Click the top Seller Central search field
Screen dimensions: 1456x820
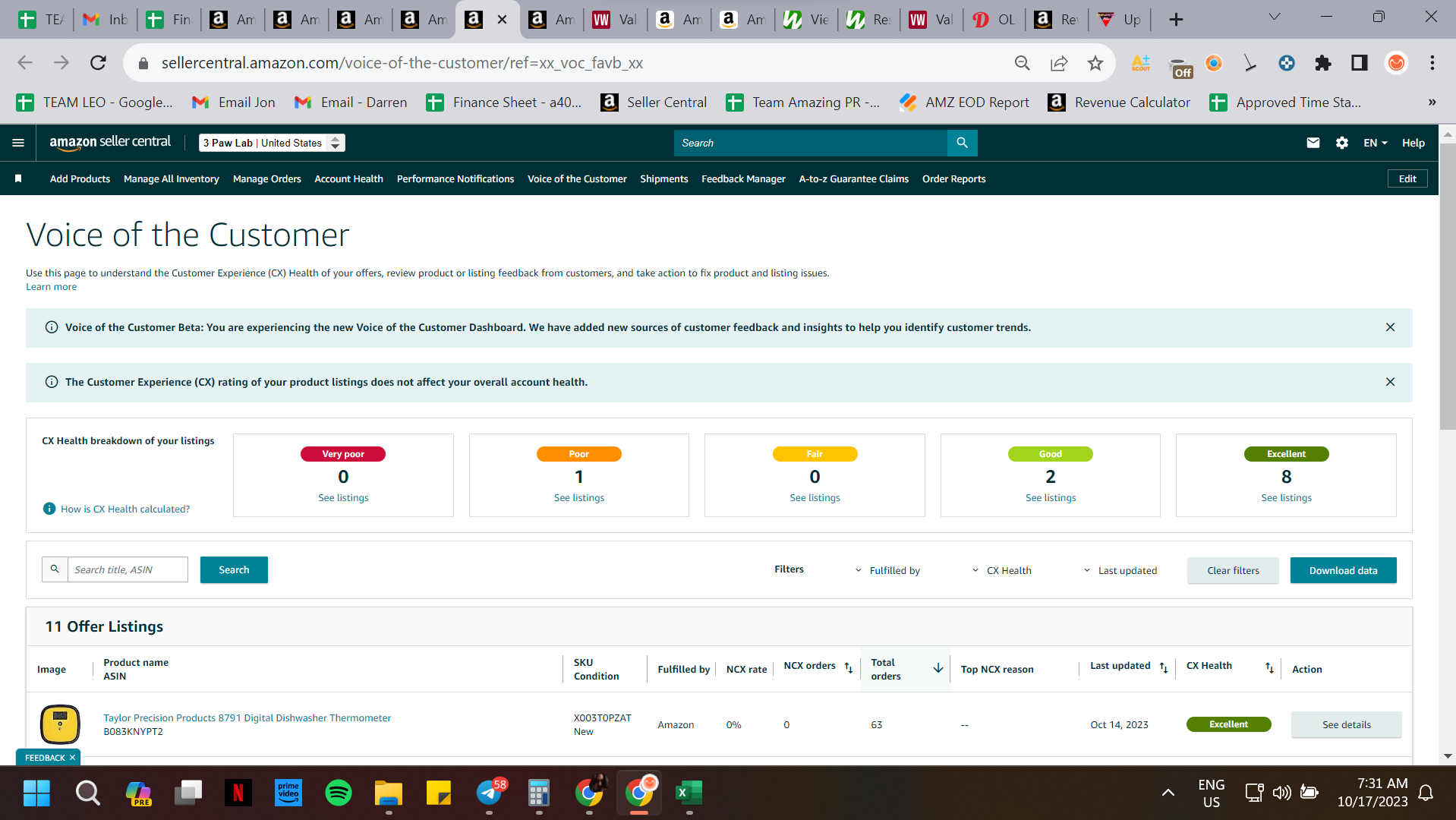click(x=811, y=143)
